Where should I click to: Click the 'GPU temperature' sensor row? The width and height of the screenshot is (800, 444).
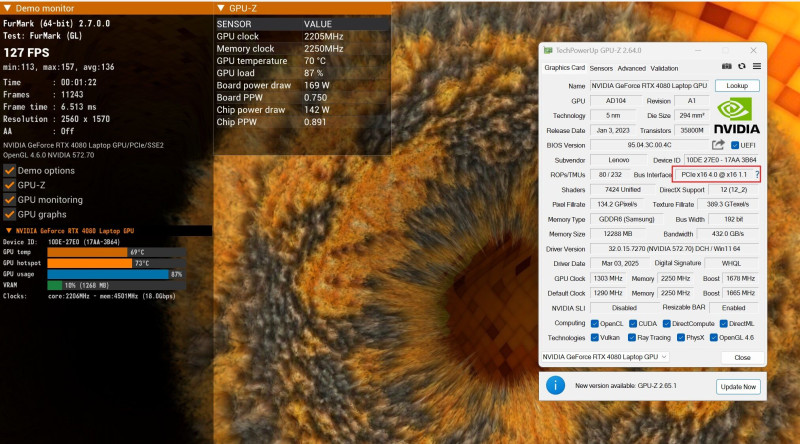(x=302, y=61)
